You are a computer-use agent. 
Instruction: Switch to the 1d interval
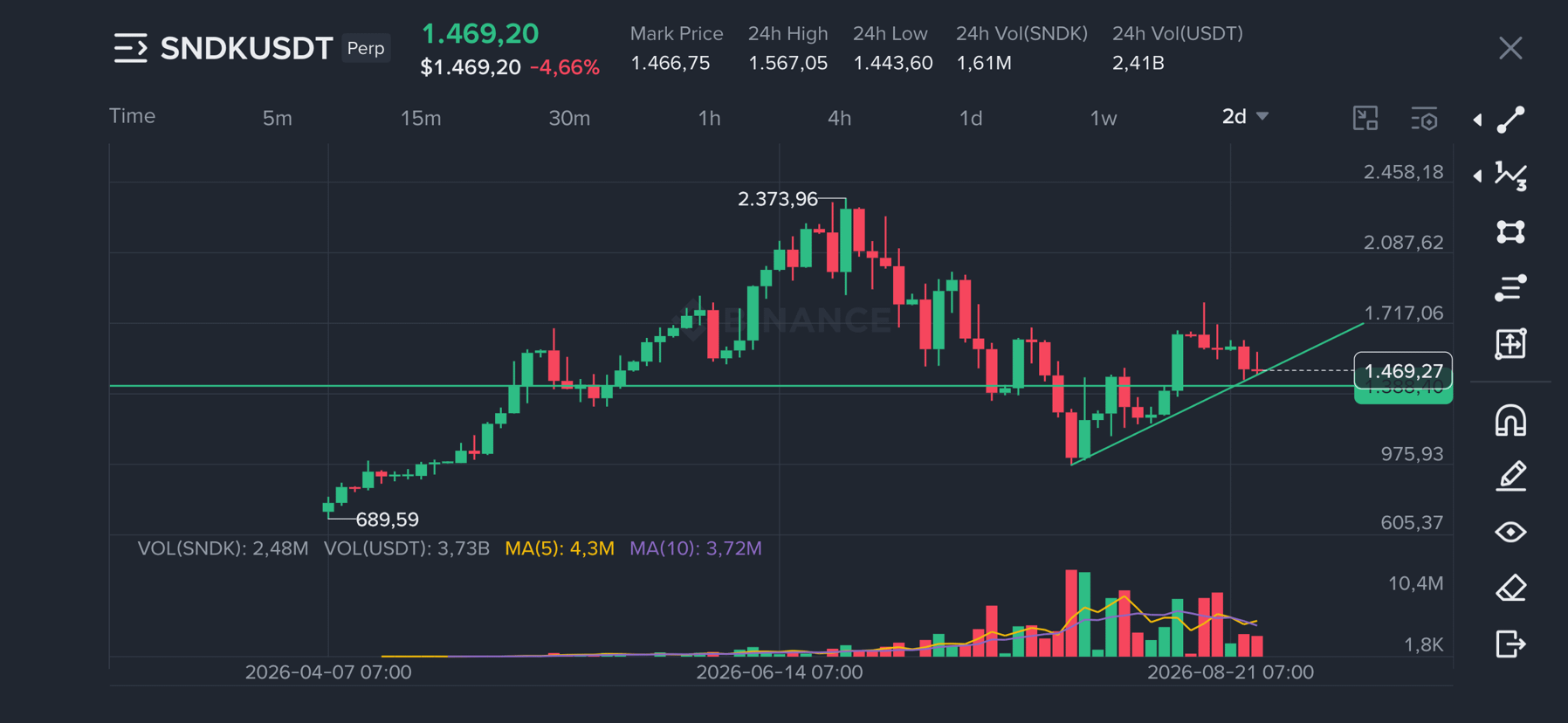(971, 118)
